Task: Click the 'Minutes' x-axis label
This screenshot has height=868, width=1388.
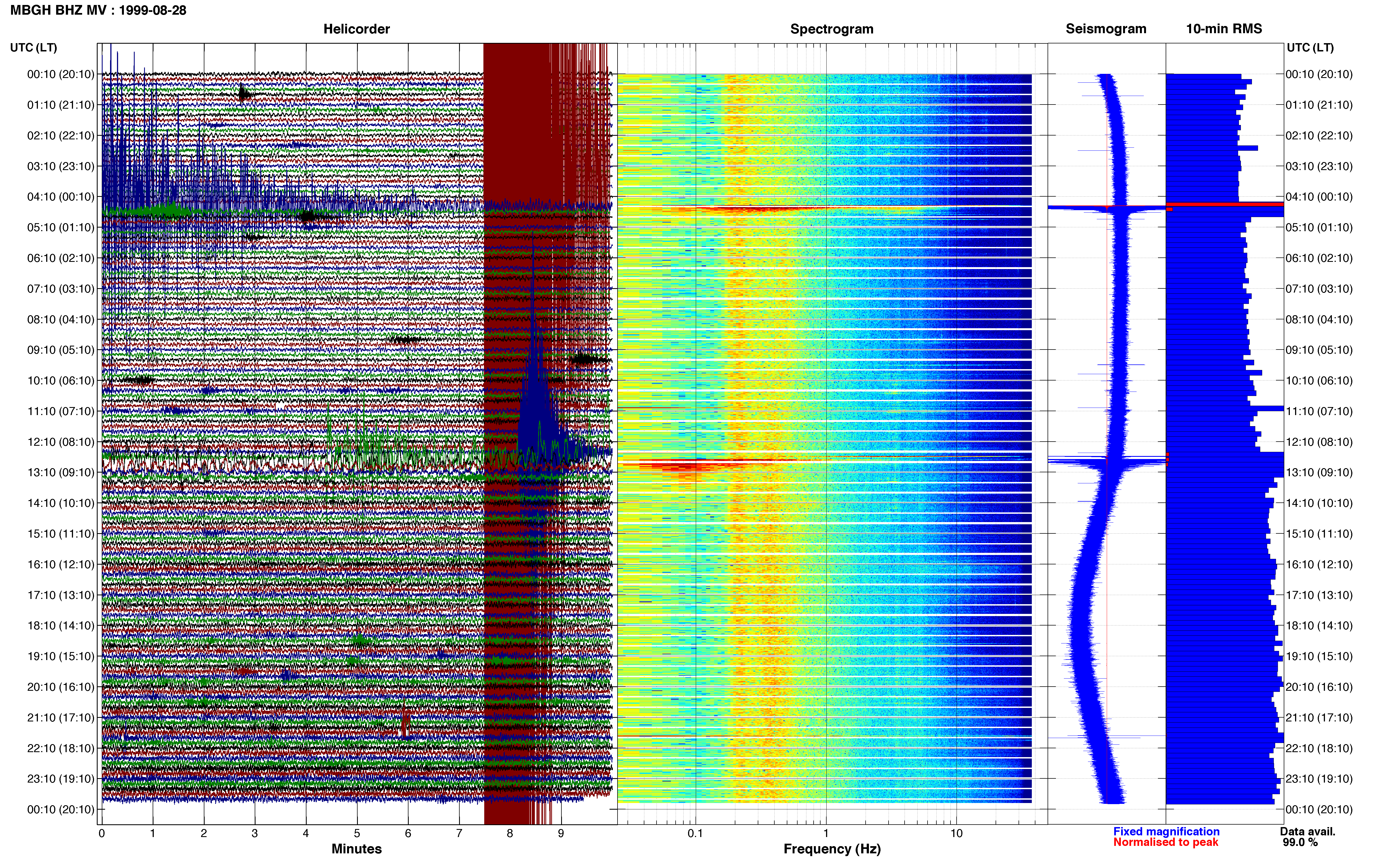Action: [x=356, y=849]
